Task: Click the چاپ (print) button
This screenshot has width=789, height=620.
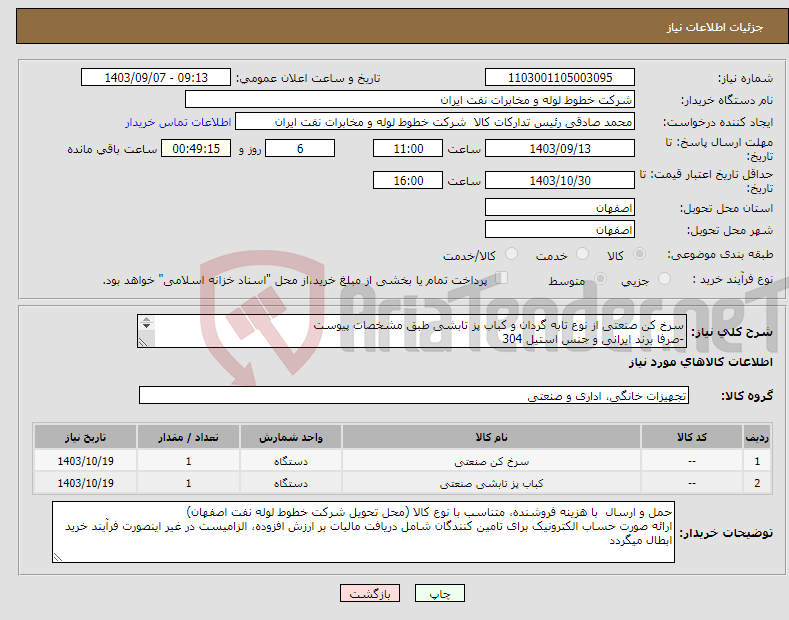Action: [x=439, y=593]
